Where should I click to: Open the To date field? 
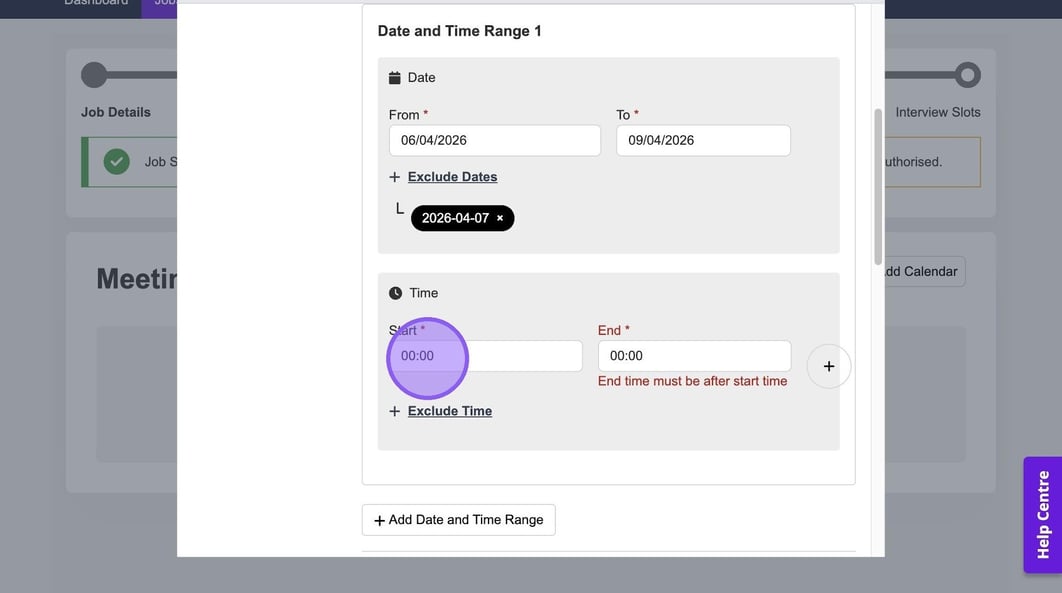click(x=703, y=140)
